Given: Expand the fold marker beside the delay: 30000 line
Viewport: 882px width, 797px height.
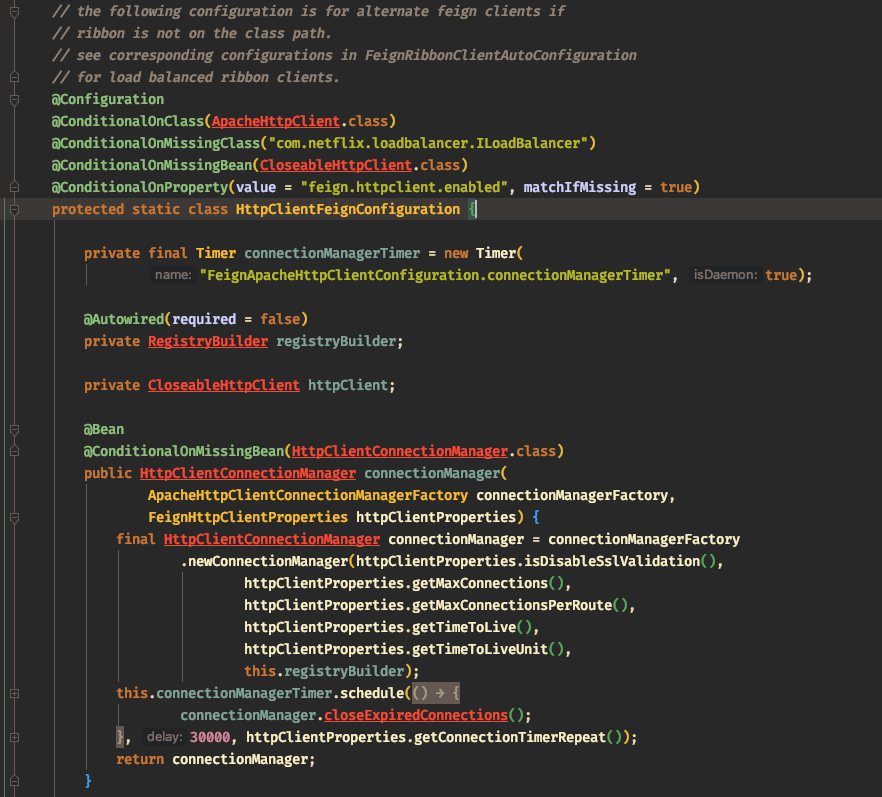Looking at the screenshot, I should [x=15, y=737].
